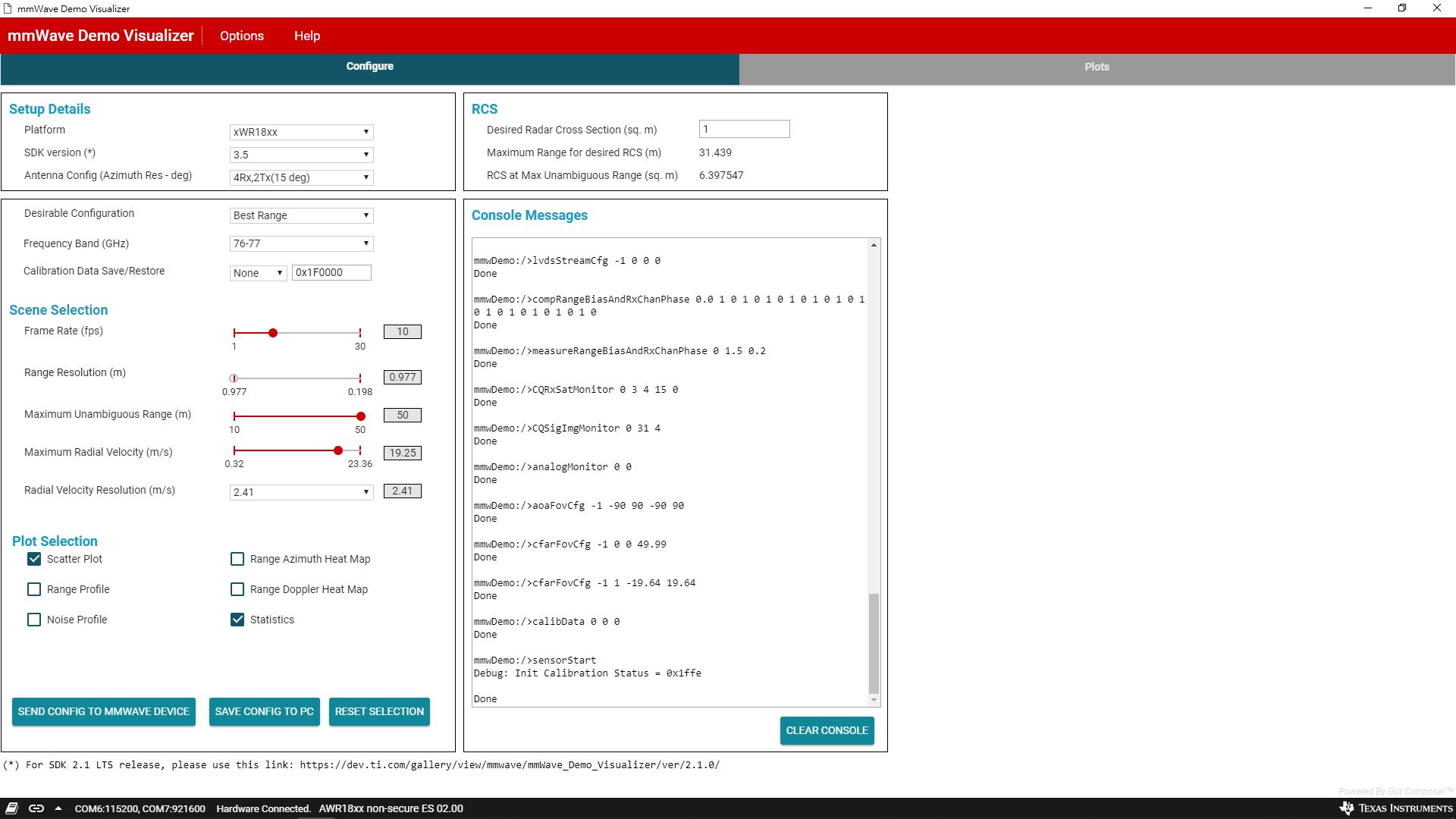This screenshot has height=819, width=1456.
Task: Switch to the Plots tab
Action: (1097, 67)
